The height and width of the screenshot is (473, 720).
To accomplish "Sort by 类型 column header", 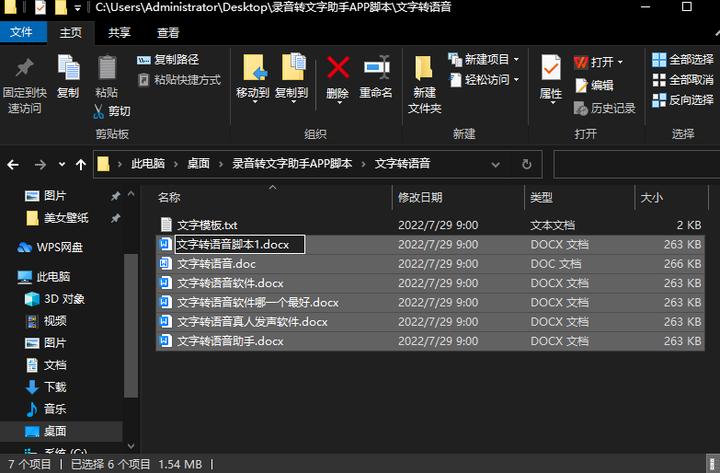I will 579,198.
